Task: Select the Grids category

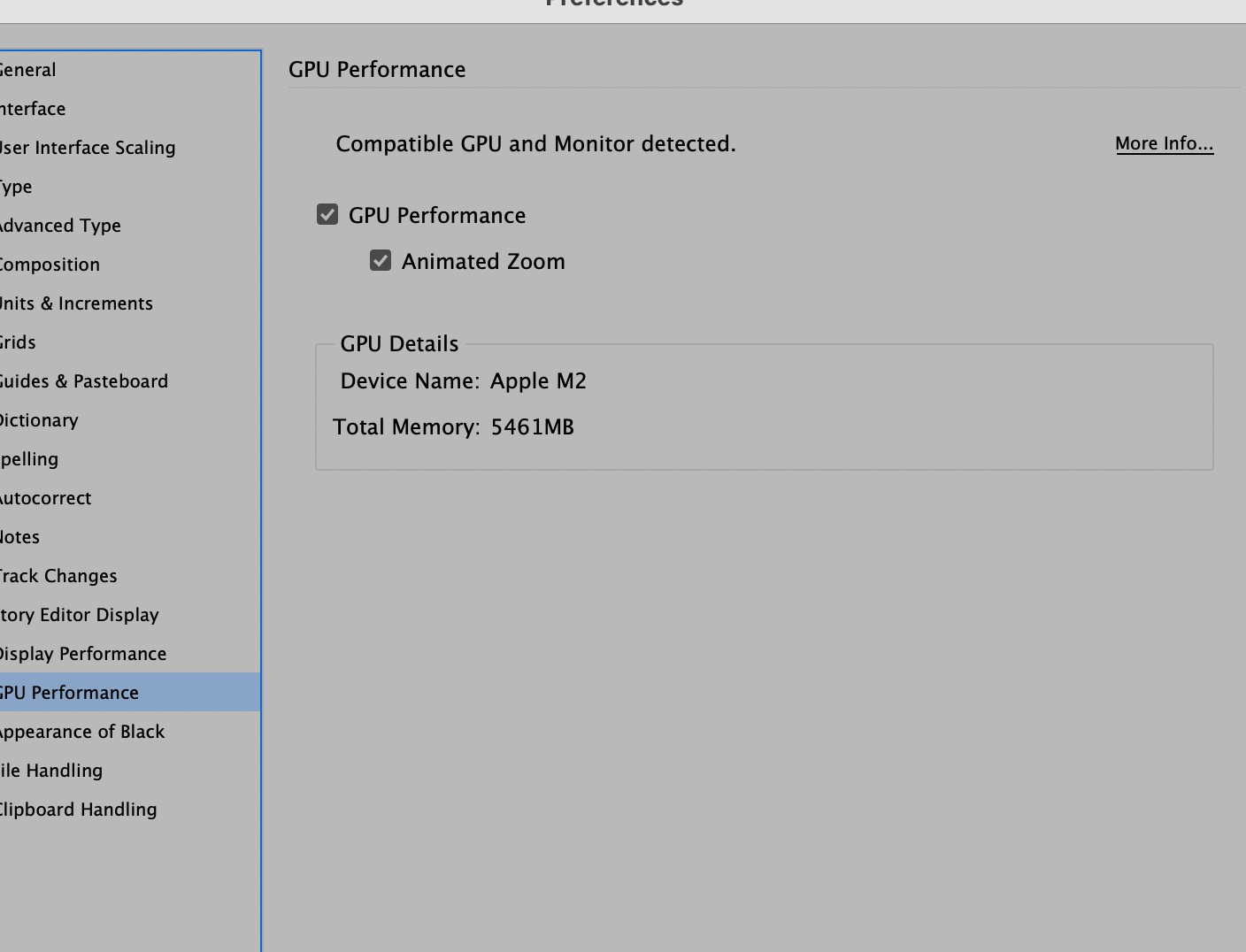Action: coord(19,342)
